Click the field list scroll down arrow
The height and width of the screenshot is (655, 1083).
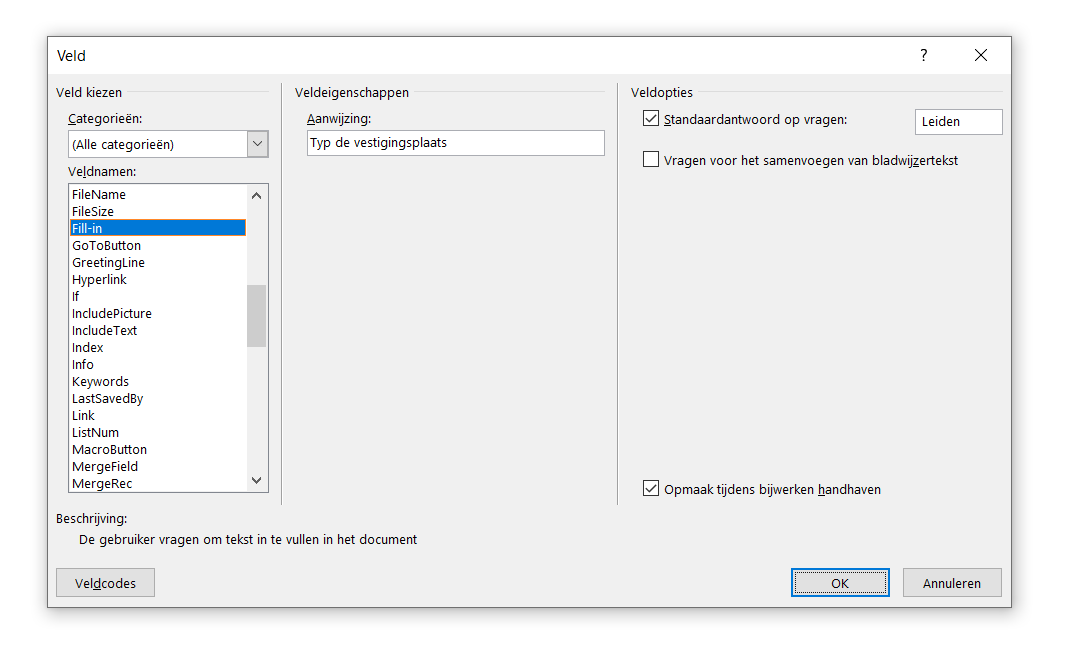pos(257,480)
